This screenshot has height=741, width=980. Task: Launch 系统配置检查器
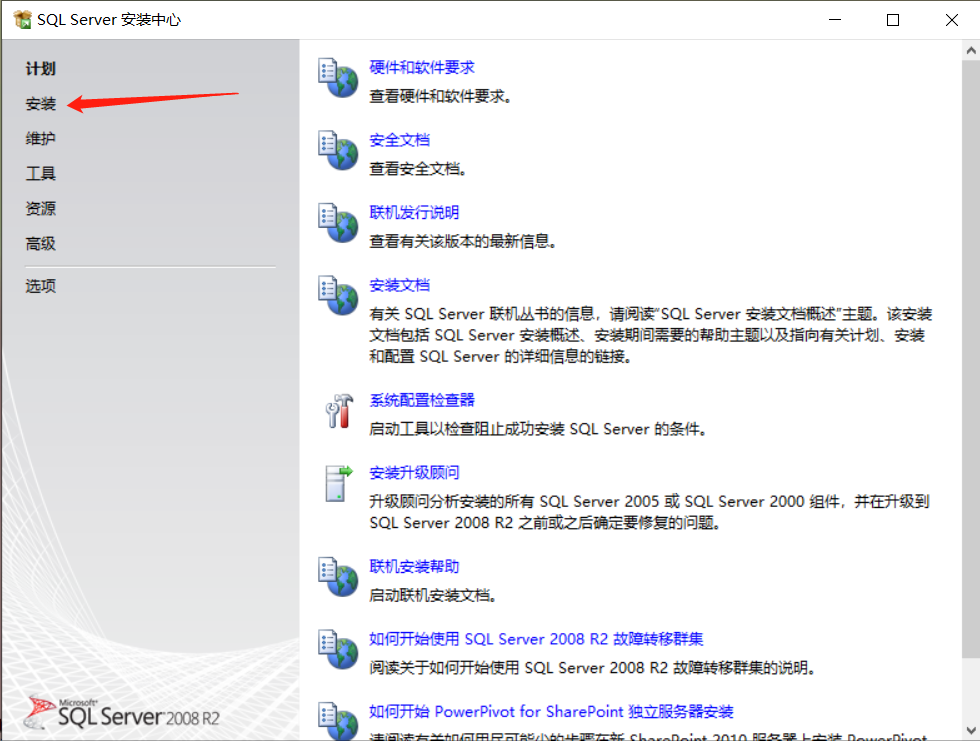[422, 400]
